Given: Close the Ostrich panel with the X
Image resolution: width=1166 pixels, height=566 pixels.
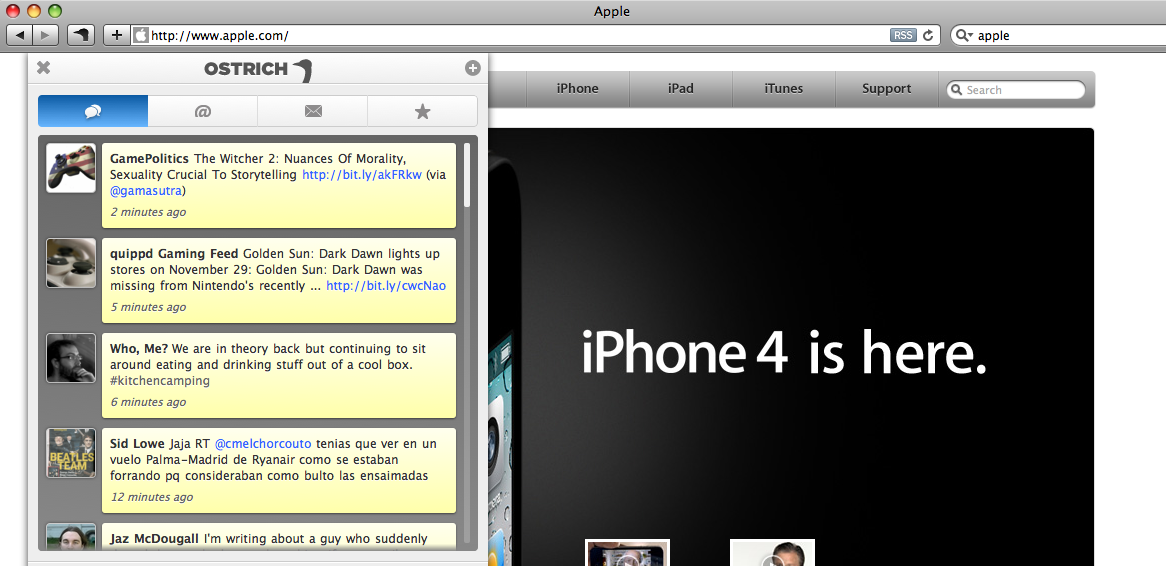Looking at the screenshot, I should pyautogui.click(x=44, y=68).
